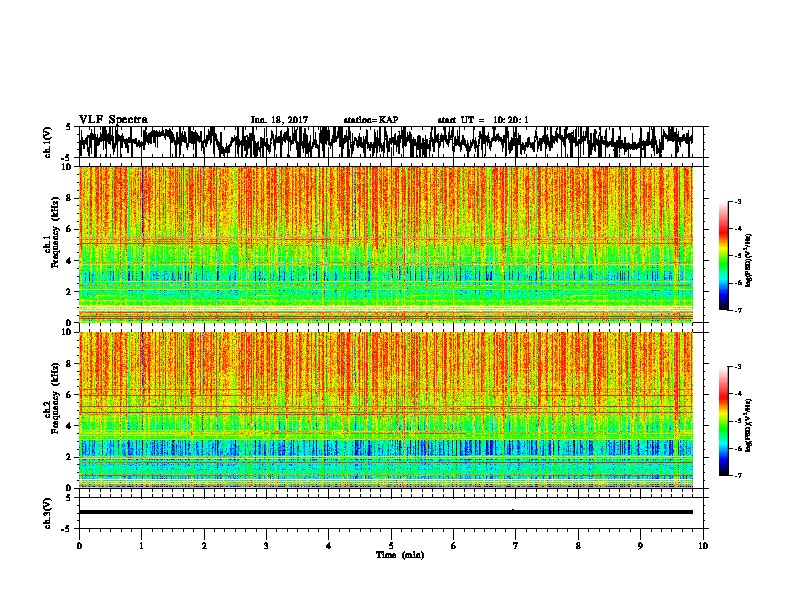
Task: Click the ch.2 color bar '-7' label
Action: click(737, 475)
